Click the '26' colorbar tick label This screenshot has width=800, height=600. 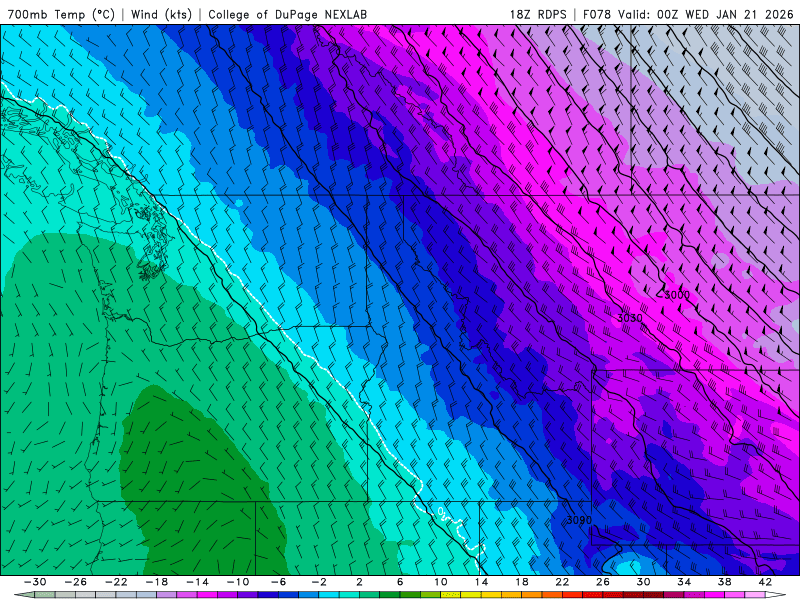click(x=603, y=582)
